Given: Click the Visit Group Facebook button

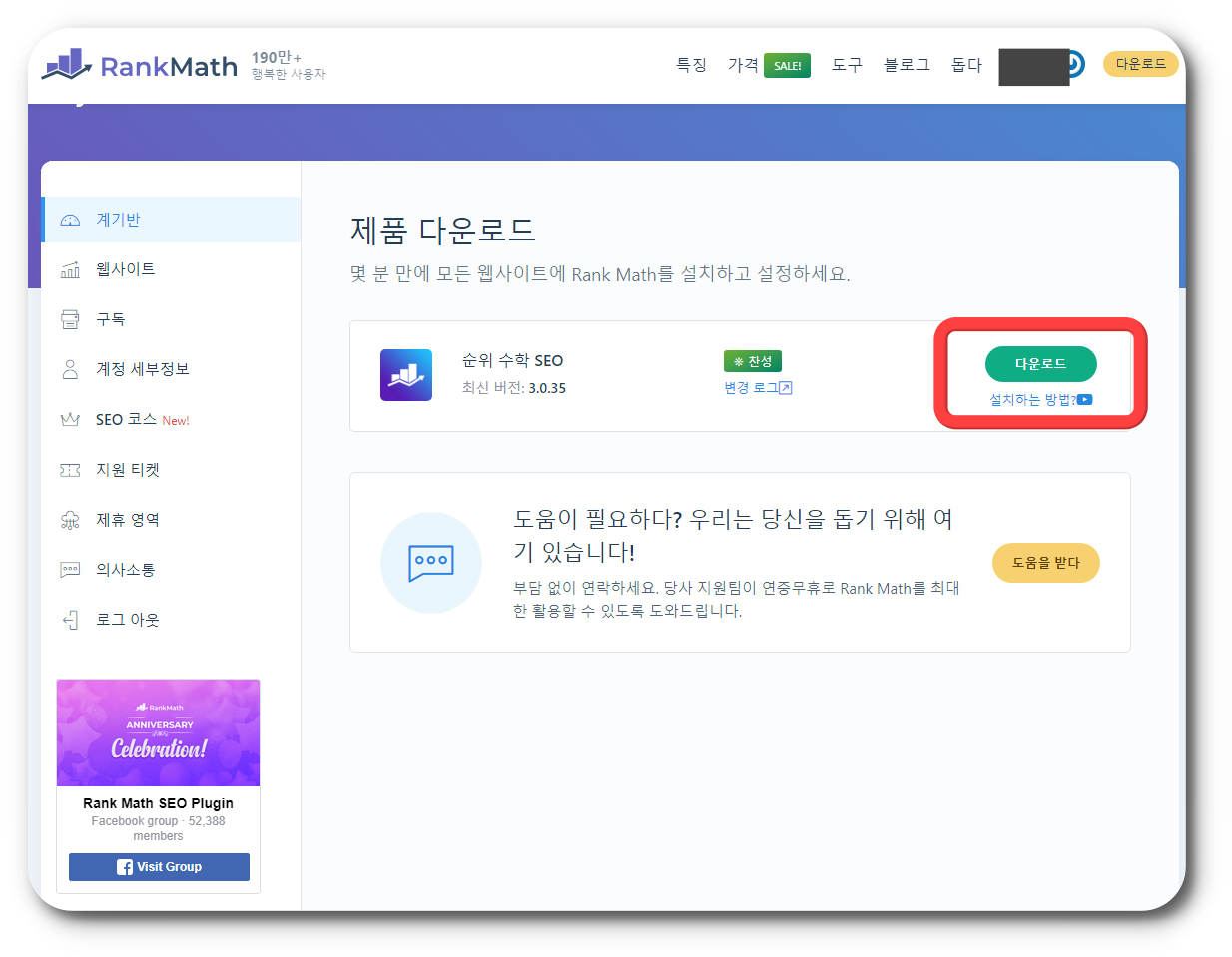Looking at the screenshot, I should (x=158, y=866).
